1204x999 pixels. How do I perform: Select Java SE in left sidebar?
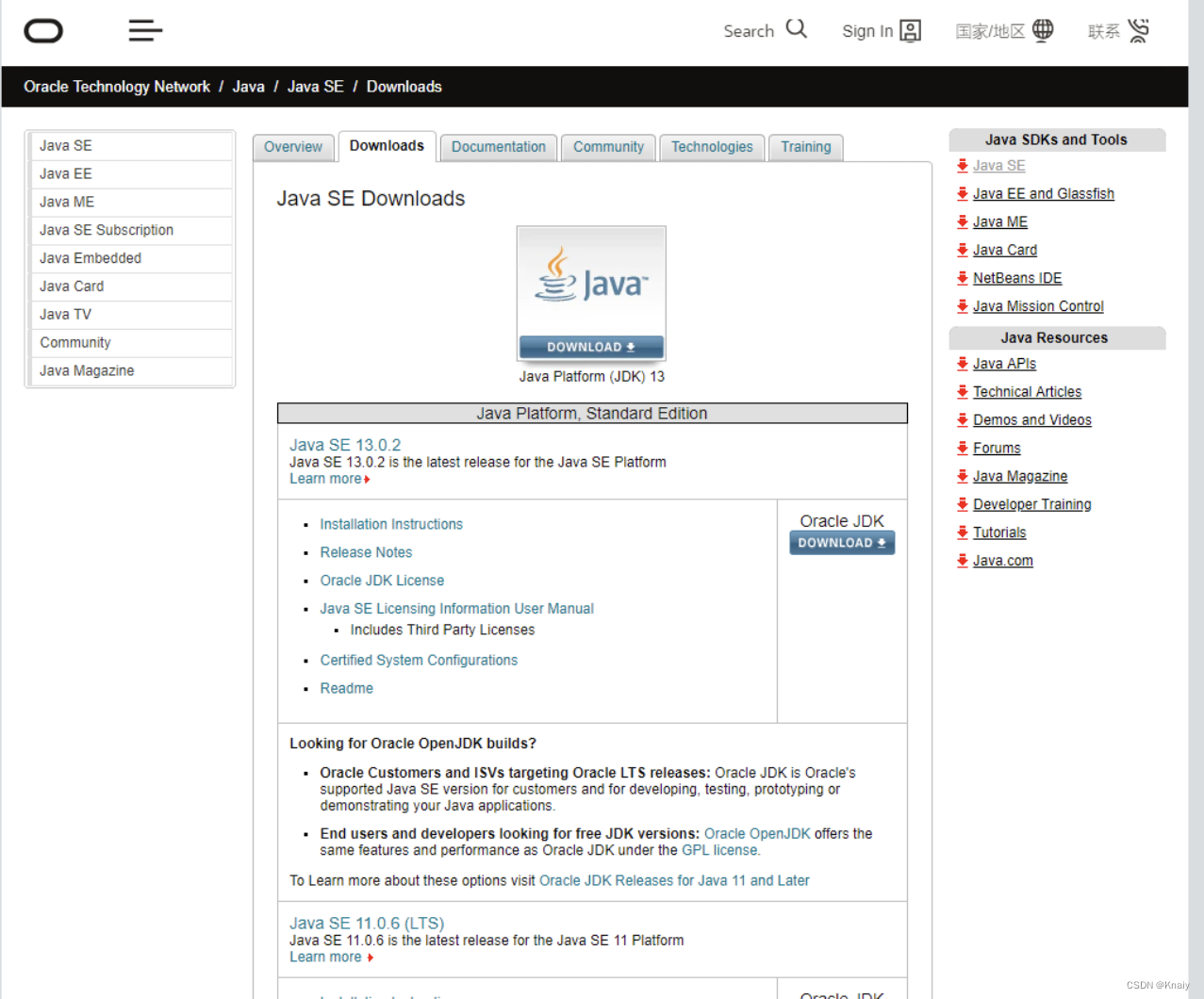[x=130, y=146]
